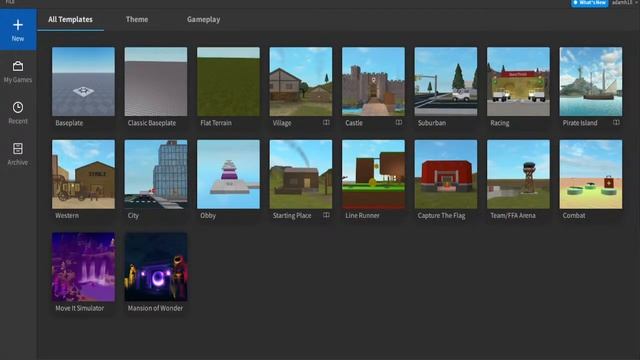Open the Recent clock icon
The image size is (640, 360).
[x=18, y=107]
